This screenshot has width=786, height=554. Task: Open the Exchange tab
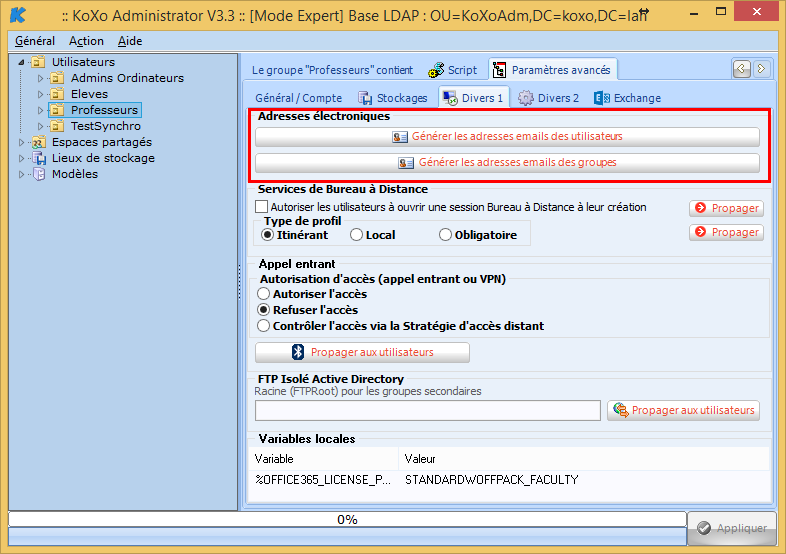628,98
